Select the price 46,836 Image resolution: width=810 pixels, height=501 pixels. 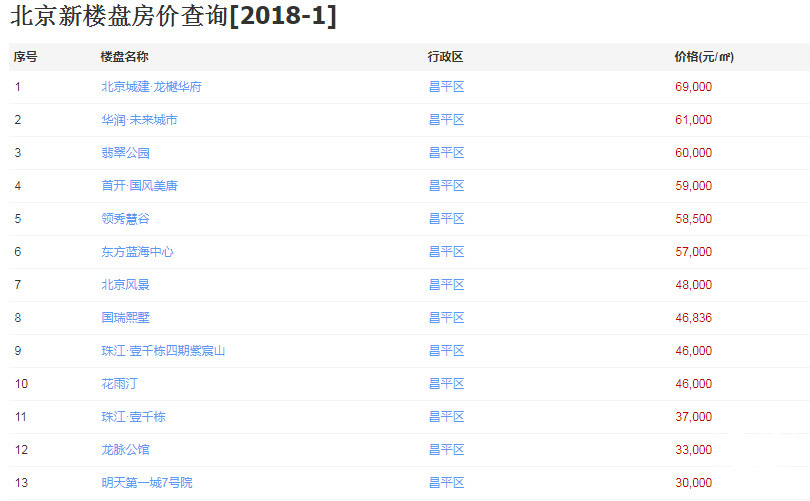click(693, 318)
